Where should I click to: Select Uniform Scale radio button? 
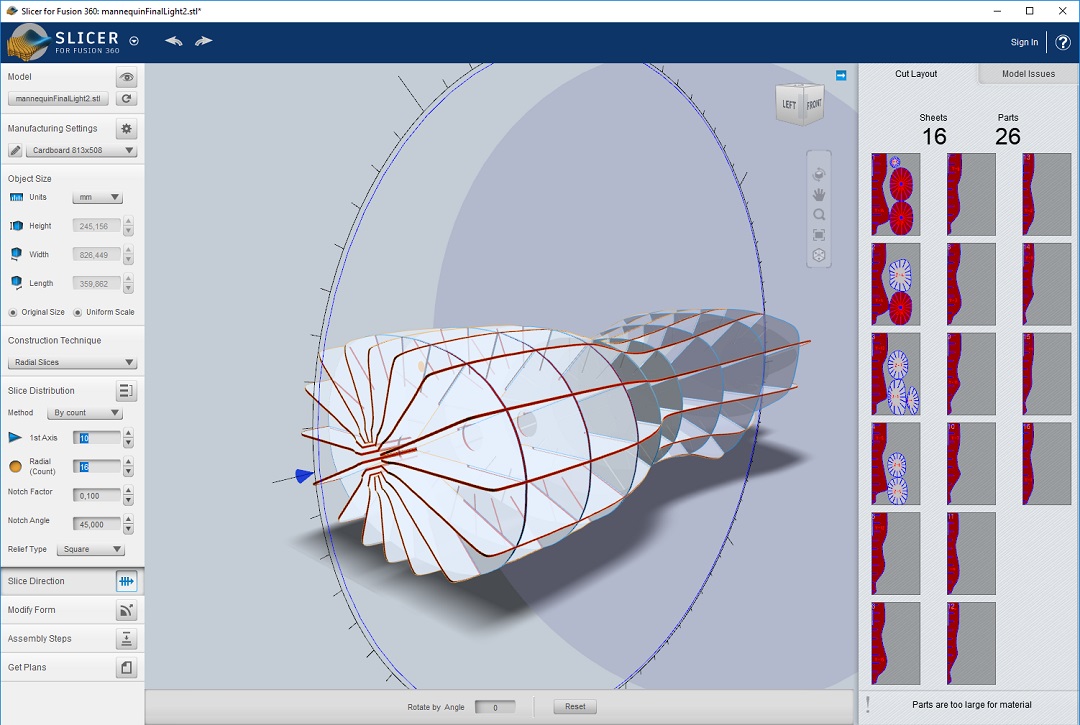pos(77,313)
